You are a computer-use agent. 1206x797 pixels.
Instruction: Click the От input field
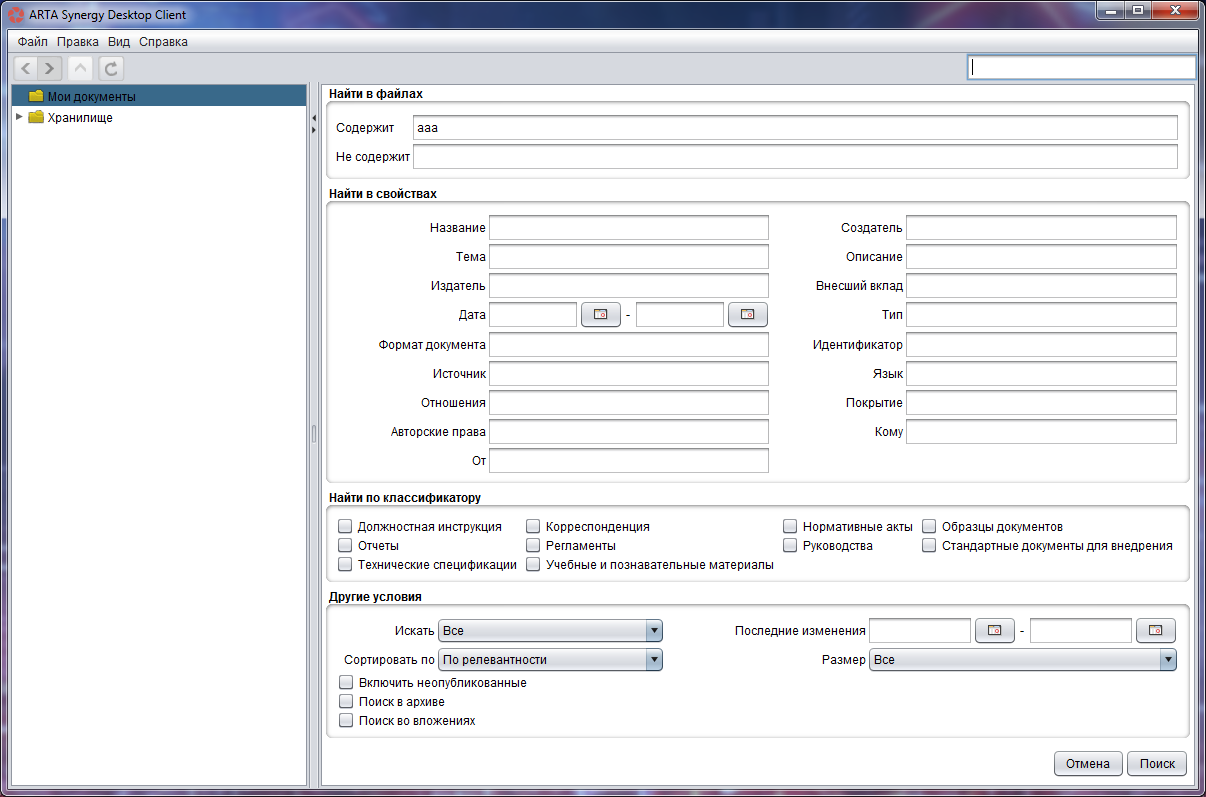pos(629,460)
